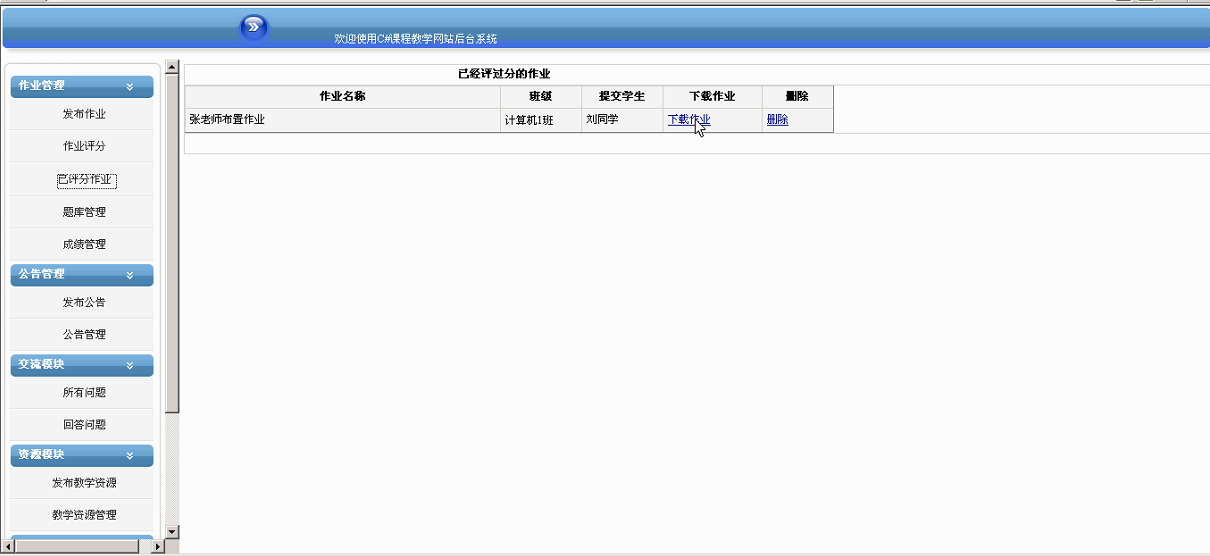Select the 已评分作业 sidebar item
The width and height of the screenshot is (1210, 556).
pyautogui.click(x=86, y=180)
